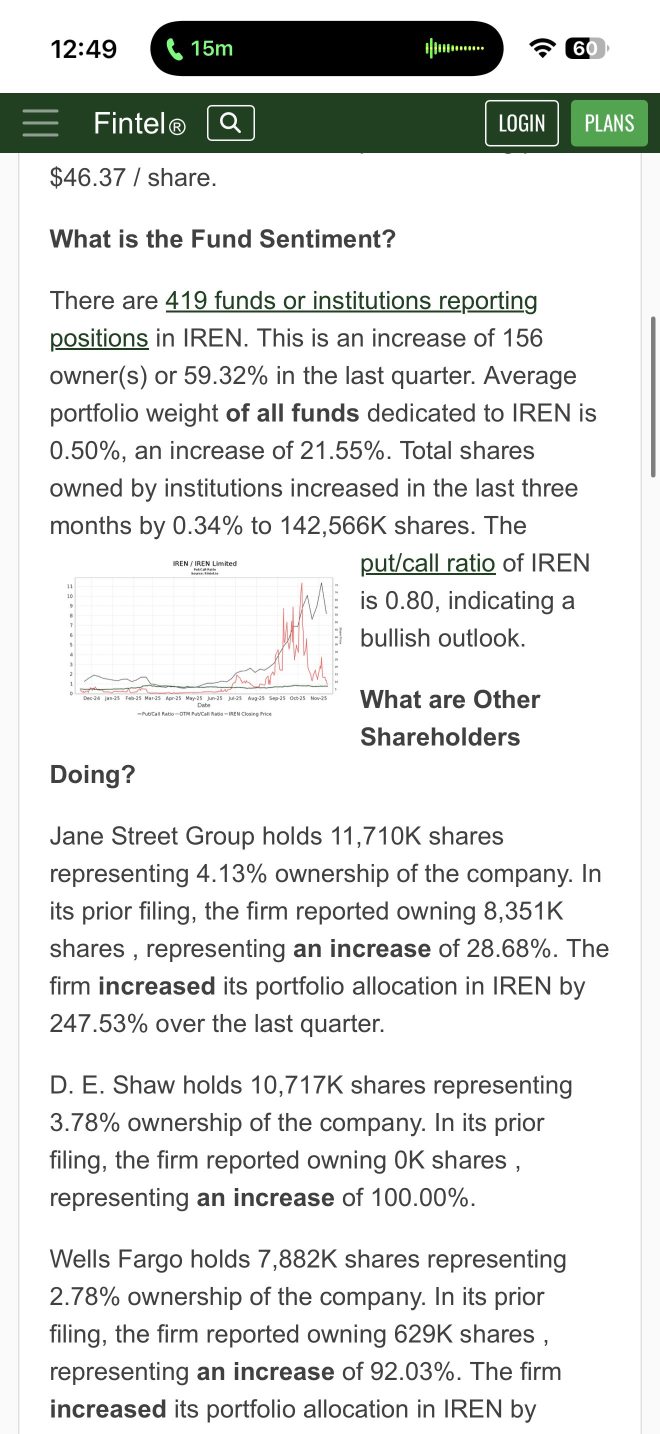This screenshot has width=660, height=1434.
Task: Tap the $46.37 / share text
Action: point(133,178)
